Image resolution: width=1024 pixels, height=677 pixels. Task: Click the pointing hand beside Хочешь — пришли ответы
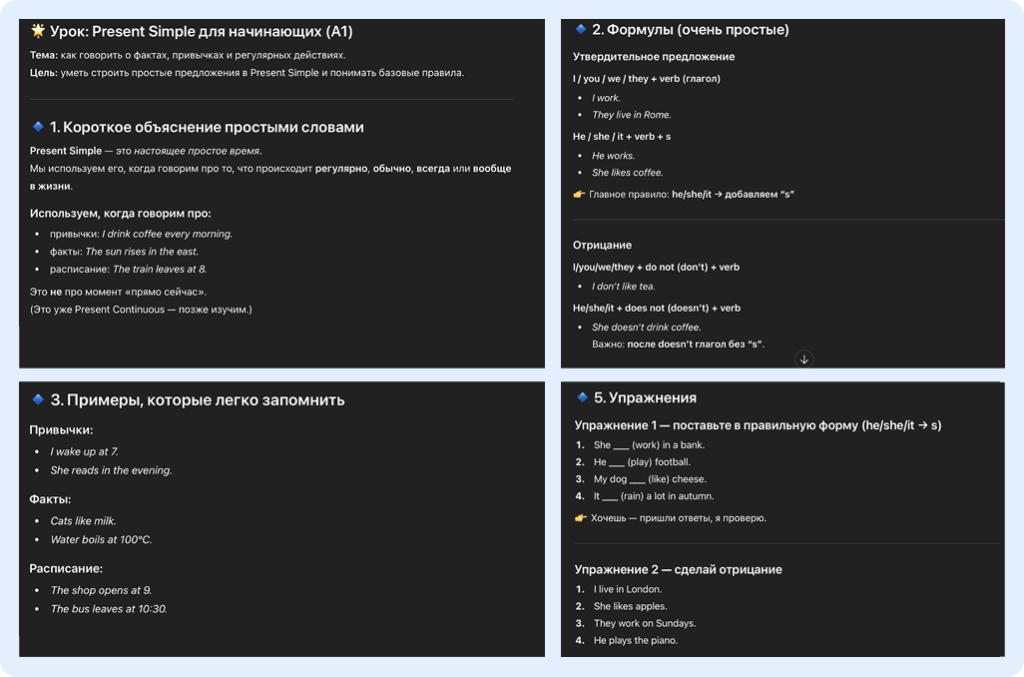[579, 518]
